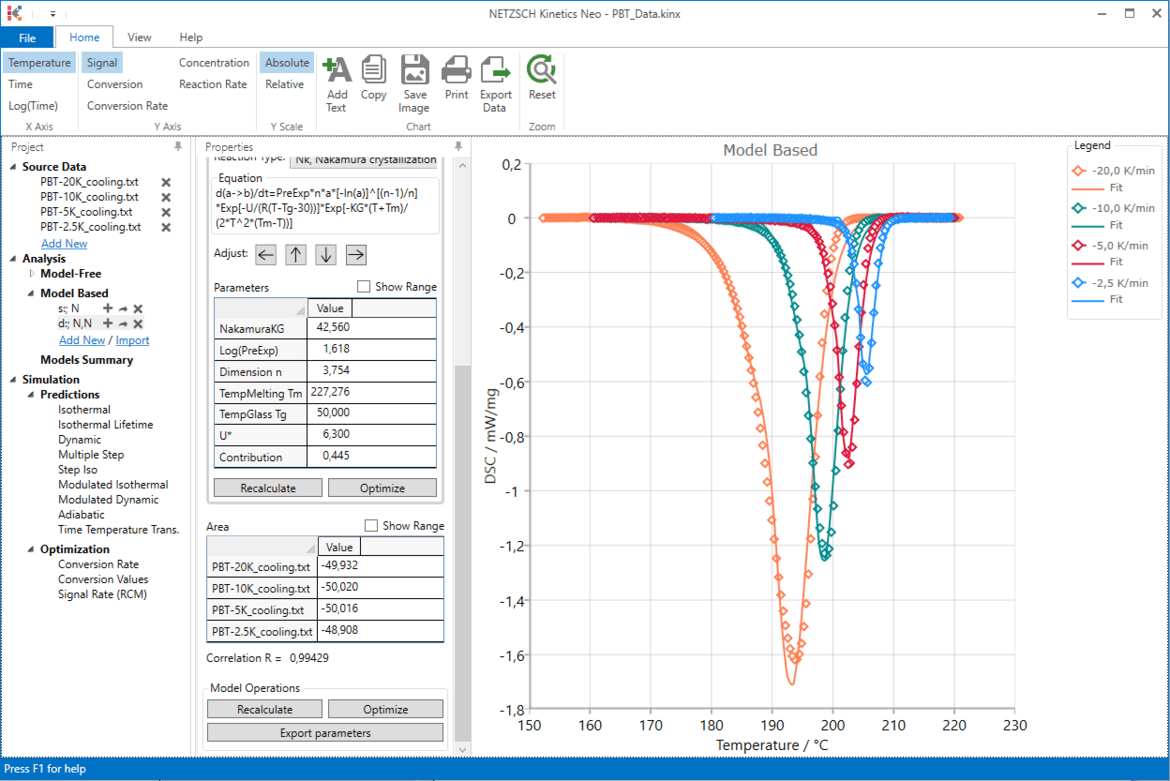Collapse the Analysis tree node
This screenshot has height=781, width=1170.
tap(13, 259)
